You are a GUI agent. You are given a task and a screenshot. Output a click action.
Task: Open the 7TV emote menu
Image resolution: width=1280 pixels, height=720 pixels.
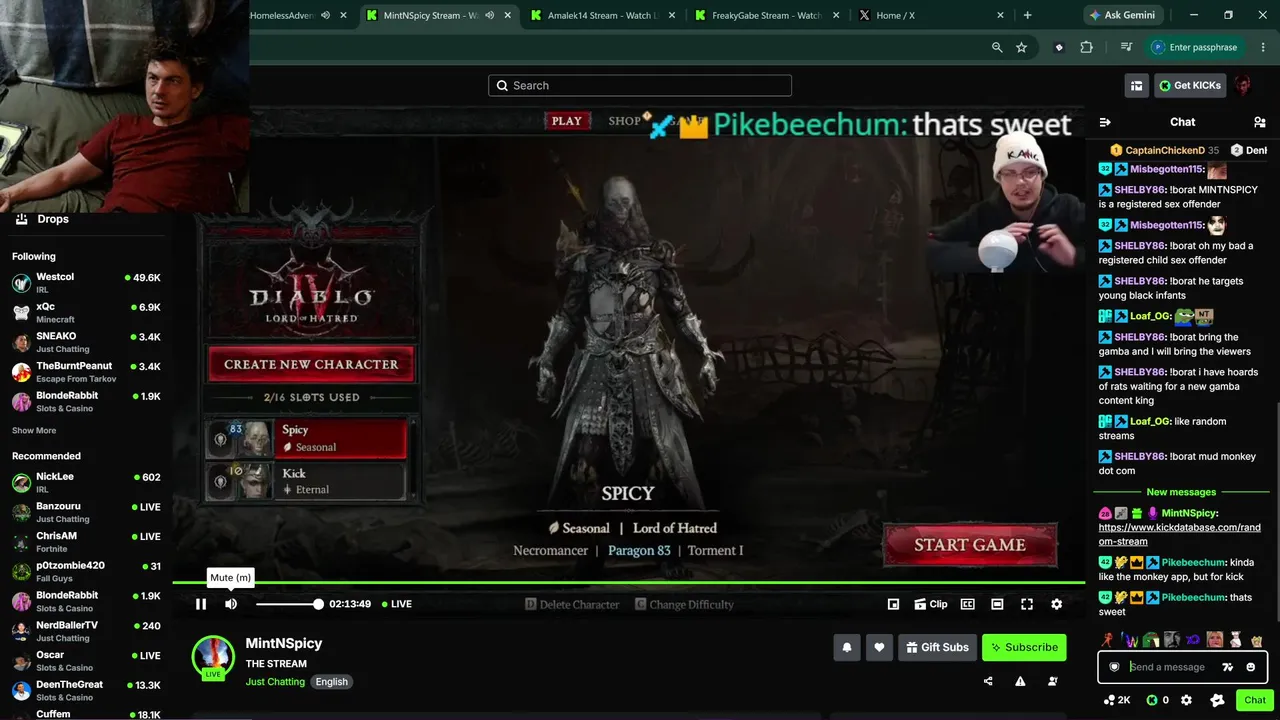1228,667
